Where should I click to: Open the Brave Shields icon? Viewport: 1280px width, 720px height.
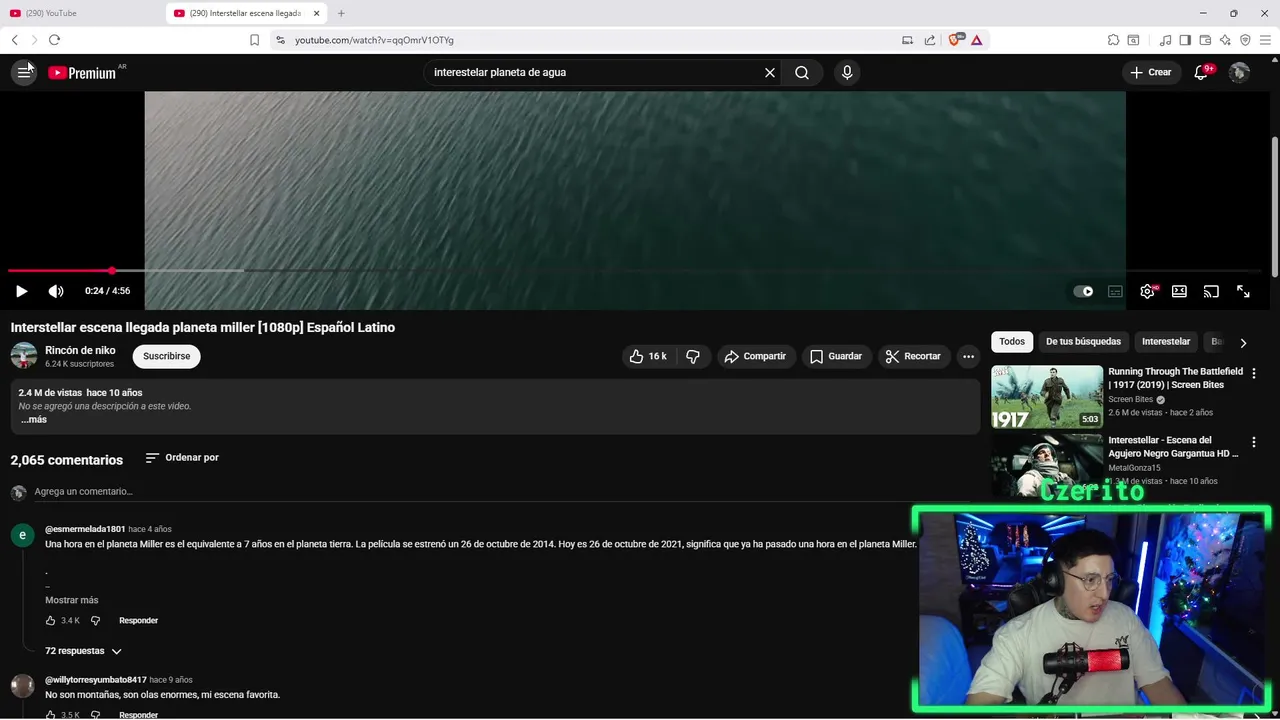click(954, 40)
